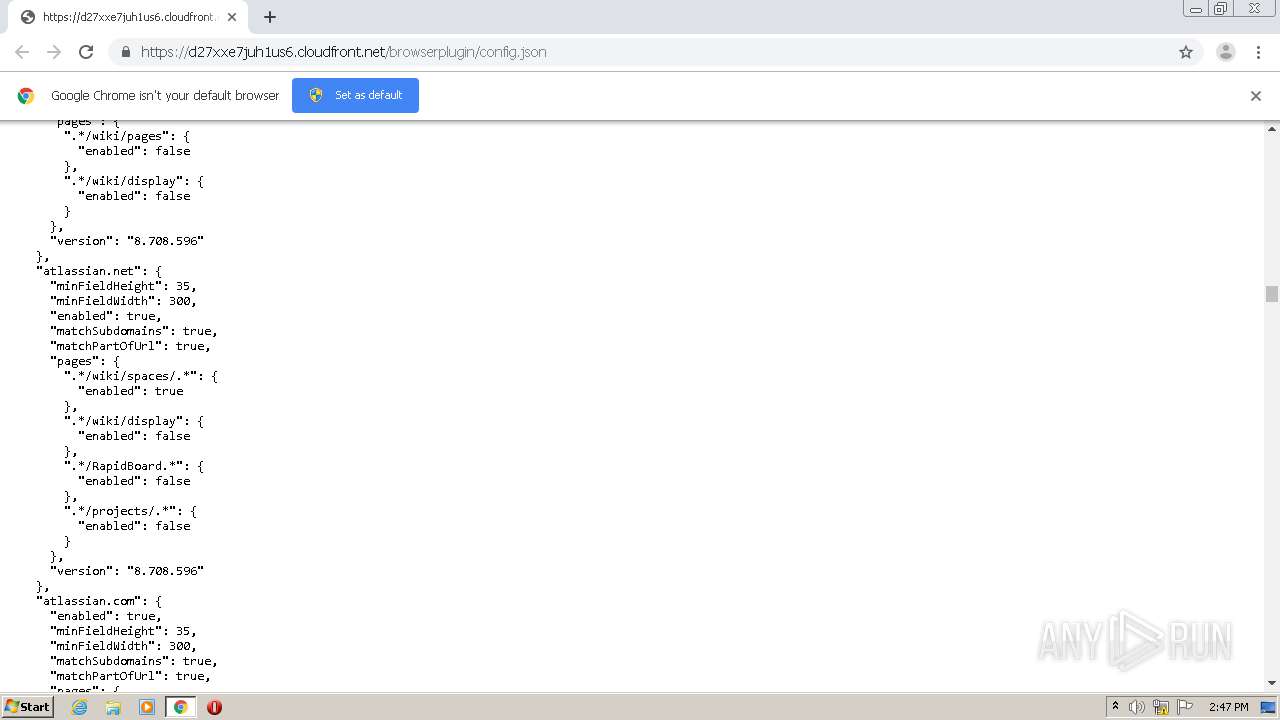Click "version": "8.708.596" above atlassian.net
The height and width of the screenshot is (720, 1280).
(x=127, y=241)
